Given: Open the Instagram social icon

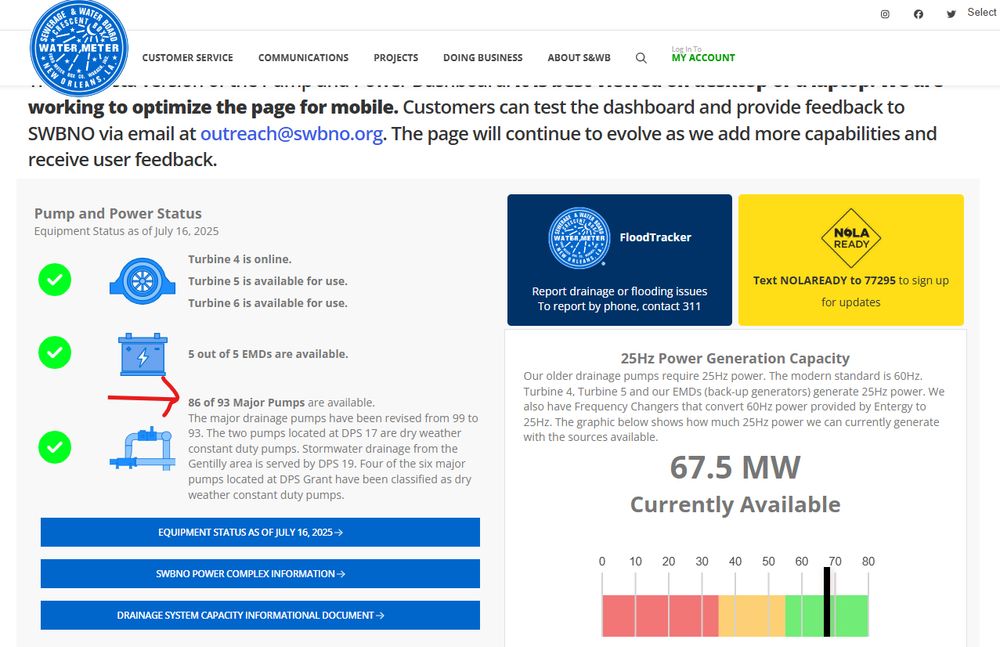Looking at the screenshot, I should coord(885,14).
